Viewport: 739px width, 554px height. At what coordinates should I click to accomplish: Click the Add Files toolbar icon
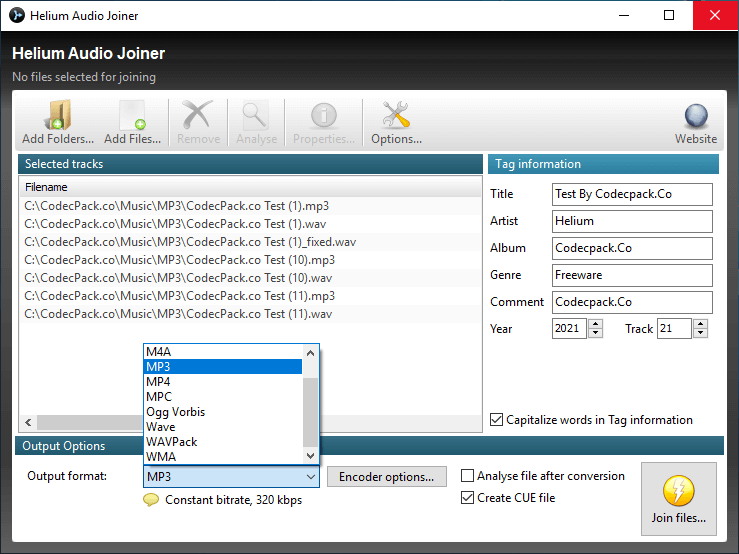132,115
